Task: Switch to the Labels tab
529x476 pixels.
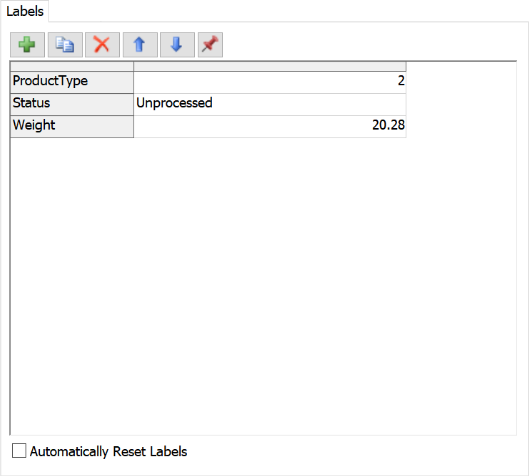Action: click(25, 11)
